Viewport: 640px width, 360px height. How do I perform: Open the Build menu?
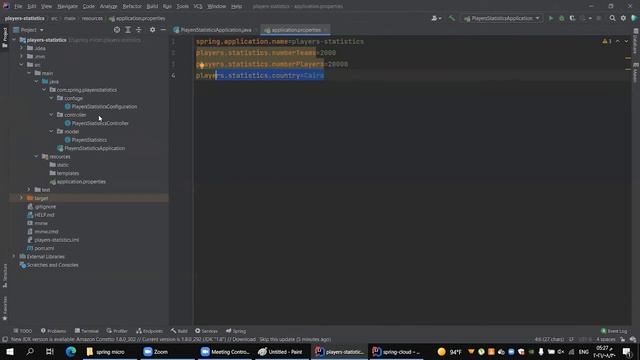(152, 7)
